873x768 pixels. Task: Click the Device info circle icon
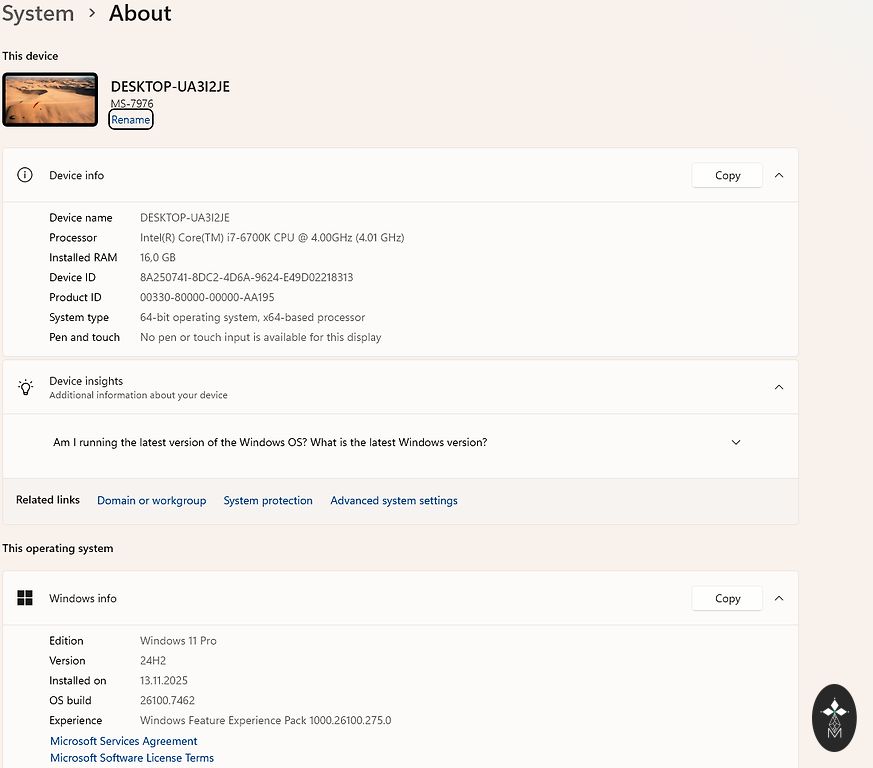25,175
